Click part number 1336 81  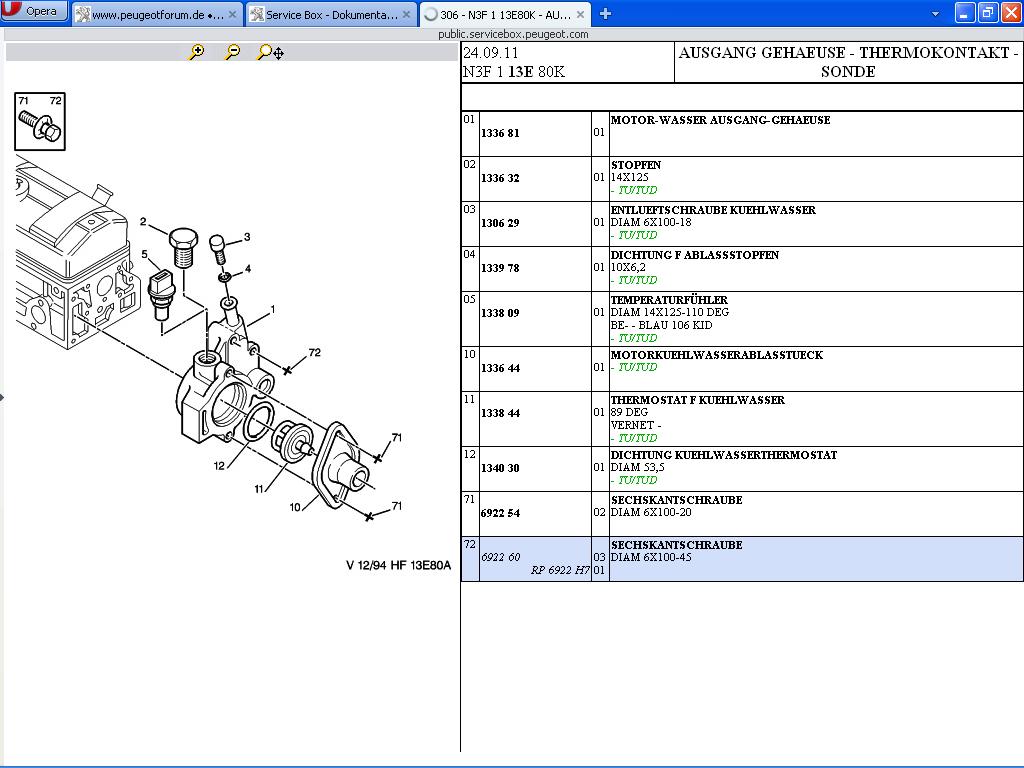[500, 133]
